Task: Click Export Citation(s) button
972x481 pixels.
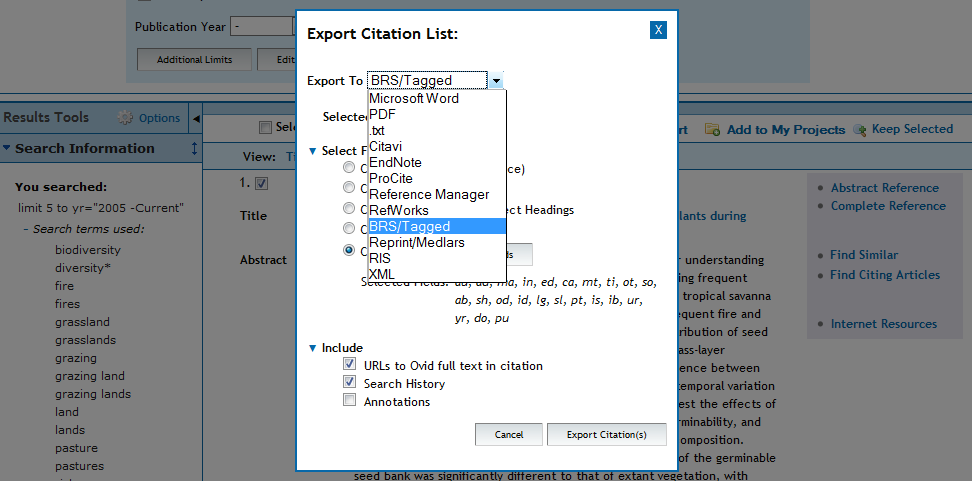Action: [x=606, y=435]
